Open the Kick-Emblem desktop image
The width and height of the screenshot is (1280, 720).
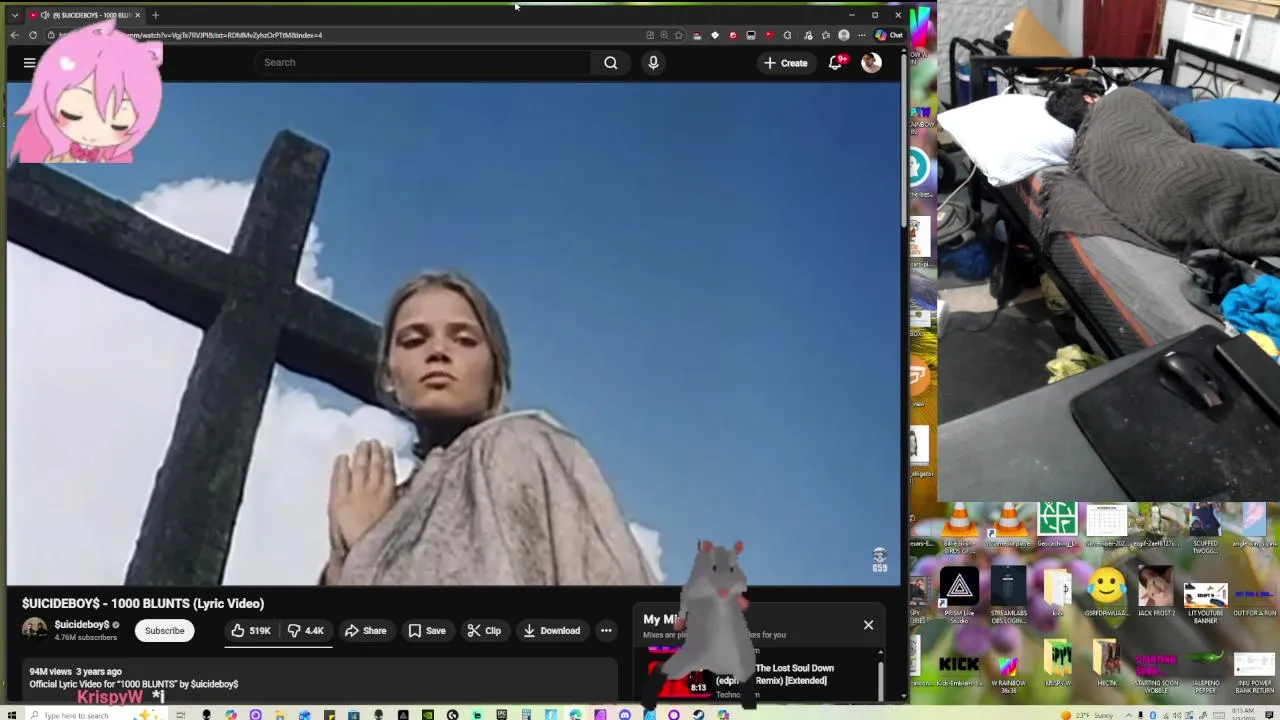tap(959, 670)
